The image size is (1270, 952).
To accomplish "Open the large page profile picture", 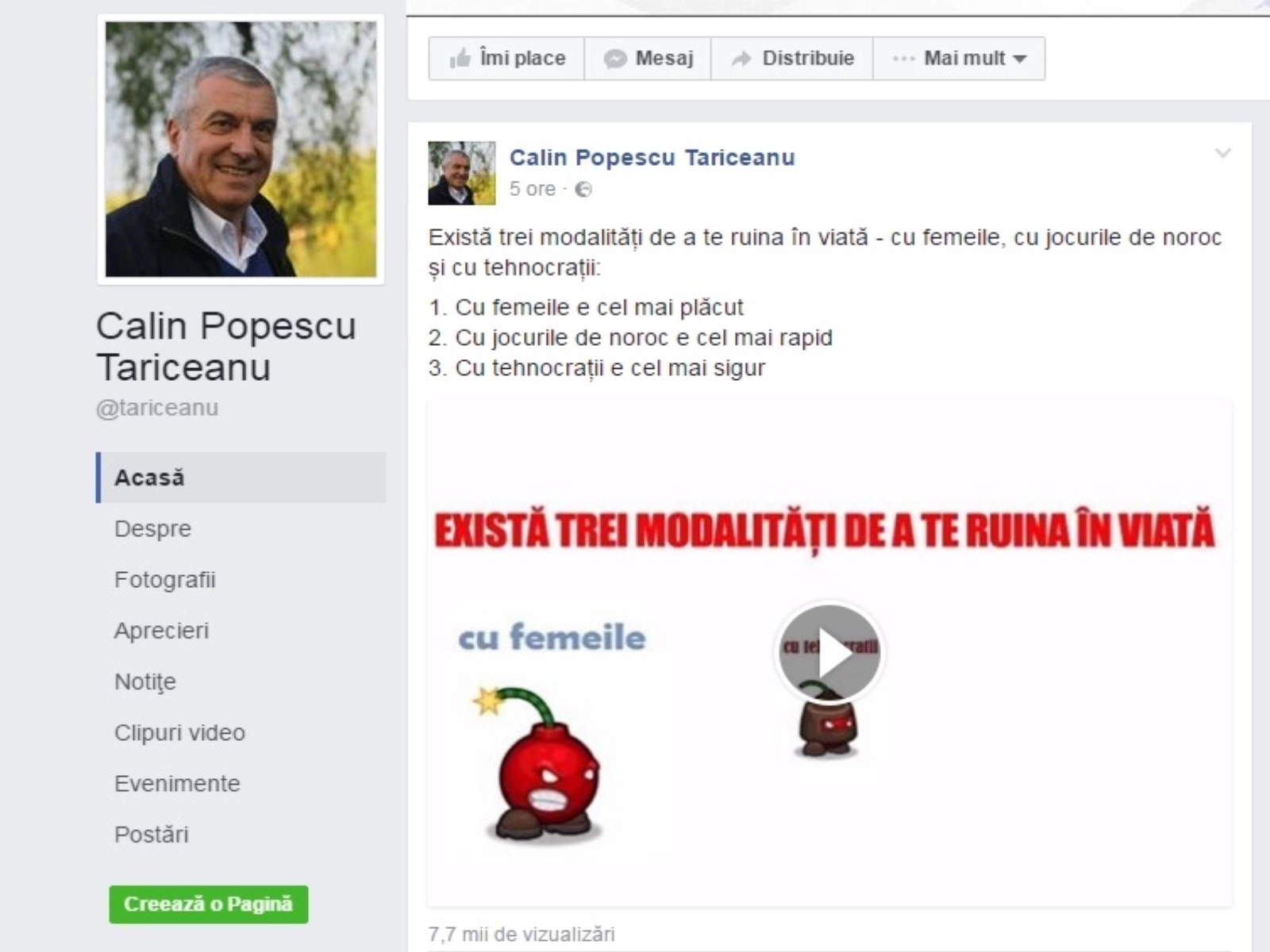I will coord(241,149).
